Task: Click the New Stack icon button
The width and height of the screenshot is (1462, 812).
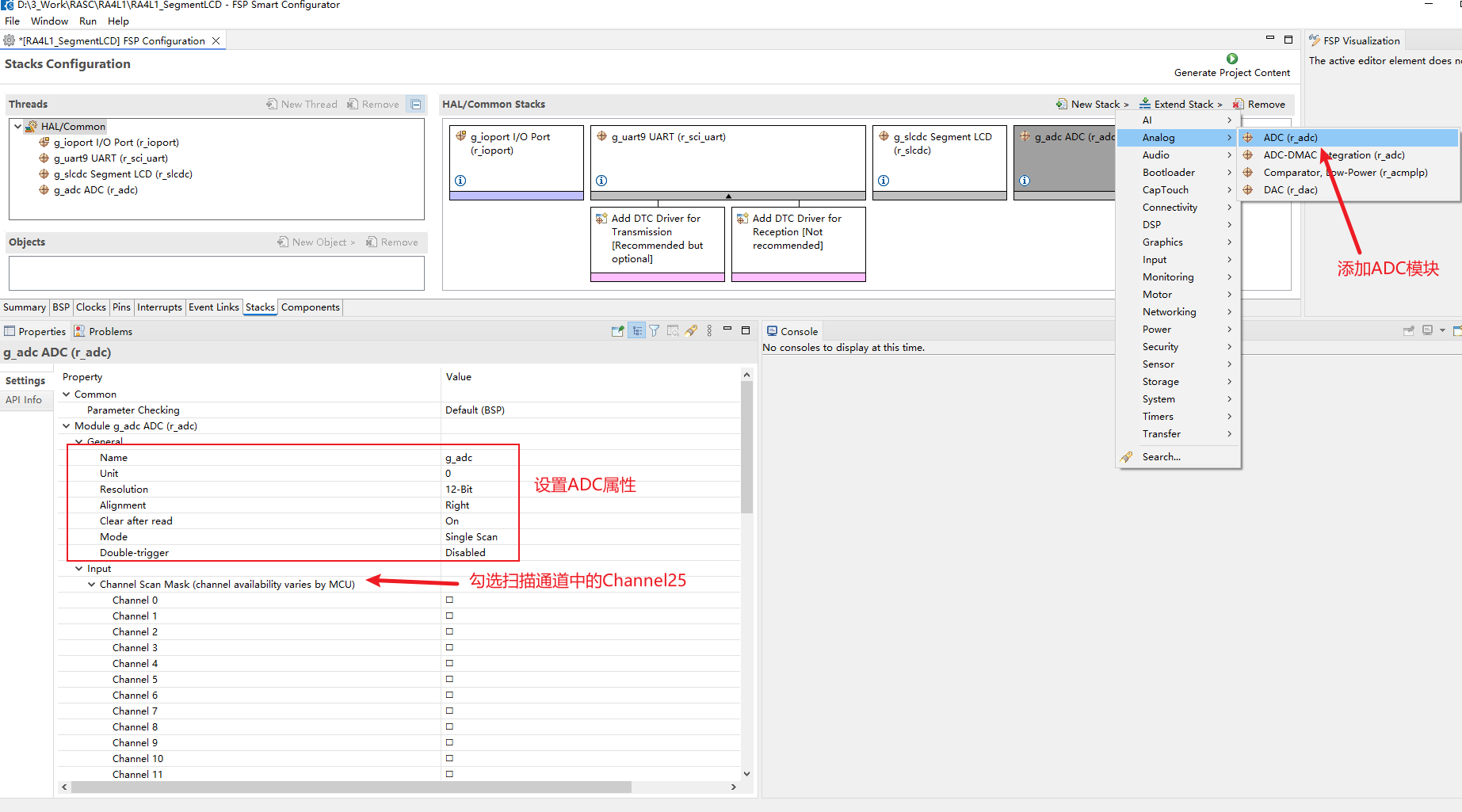Action: click(x=1062, y=104)
